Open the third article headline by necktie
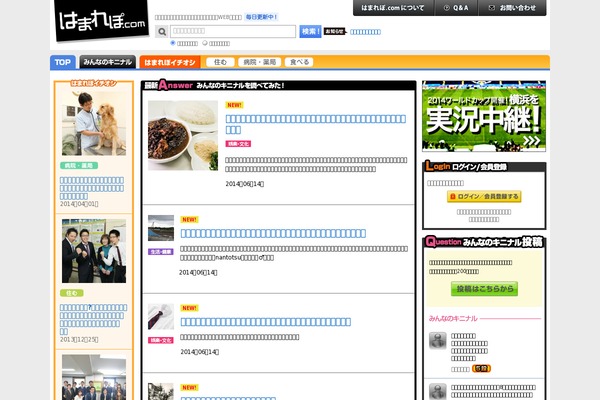 [265, 322]
